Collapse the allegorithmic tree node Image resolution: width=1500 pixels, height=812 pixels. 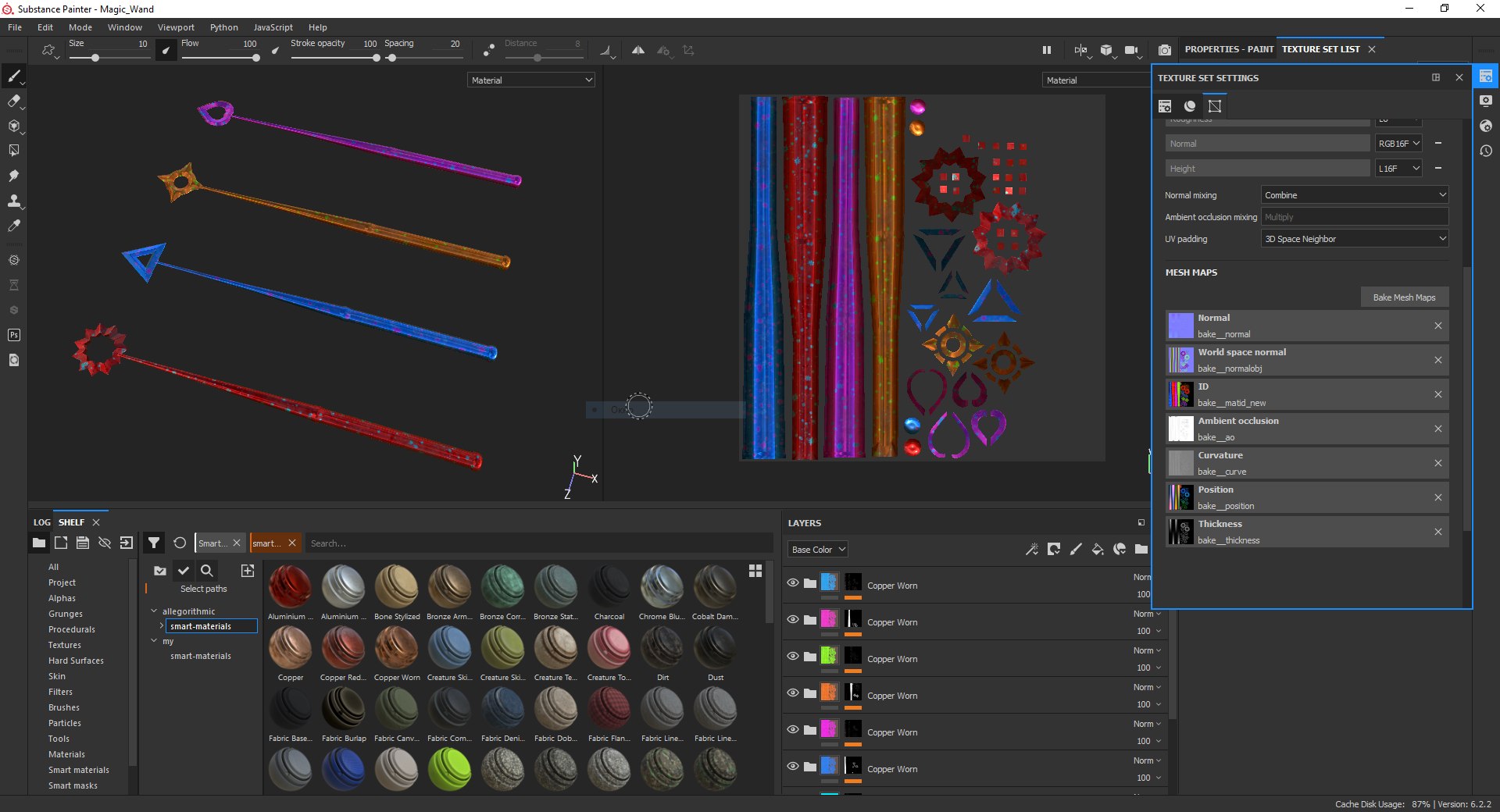click(154, 611)
